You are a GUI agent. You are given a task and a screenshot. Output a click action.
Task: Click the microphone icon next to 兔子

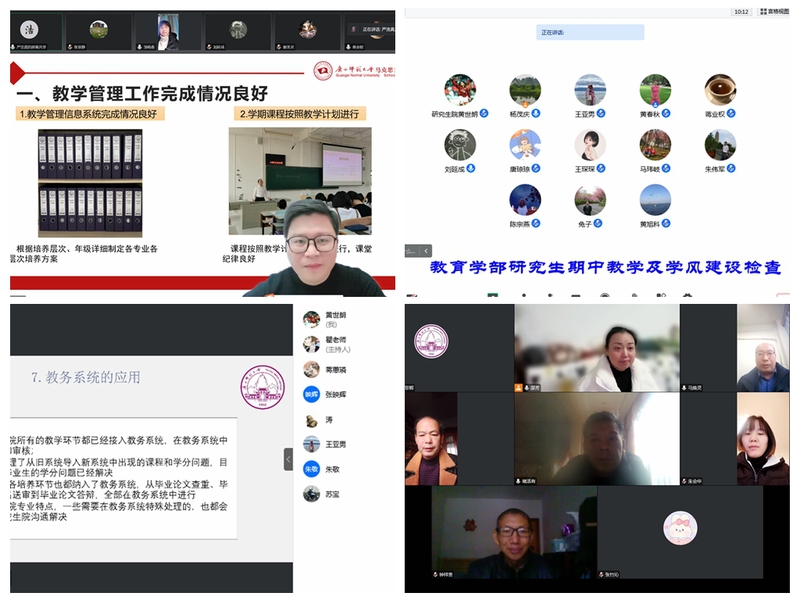pos(598,223)
